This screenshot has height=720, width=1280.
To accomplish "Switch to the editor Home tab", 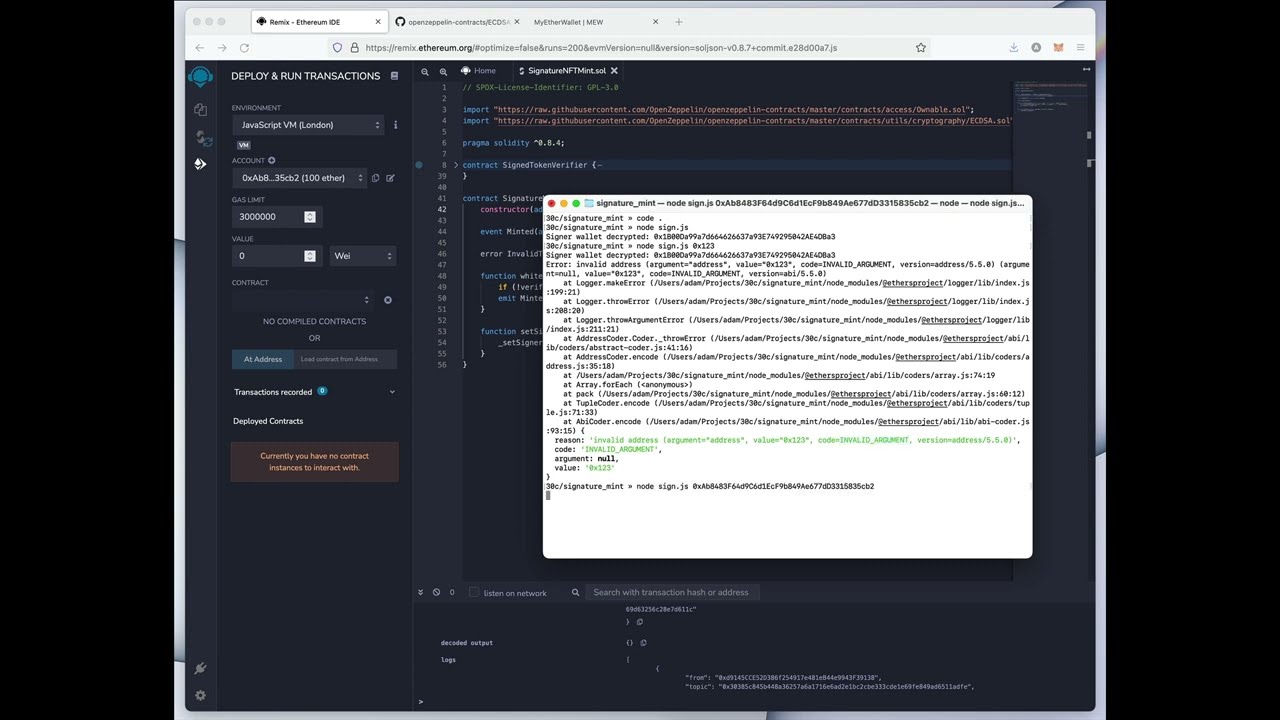I will tap(478, 71).
